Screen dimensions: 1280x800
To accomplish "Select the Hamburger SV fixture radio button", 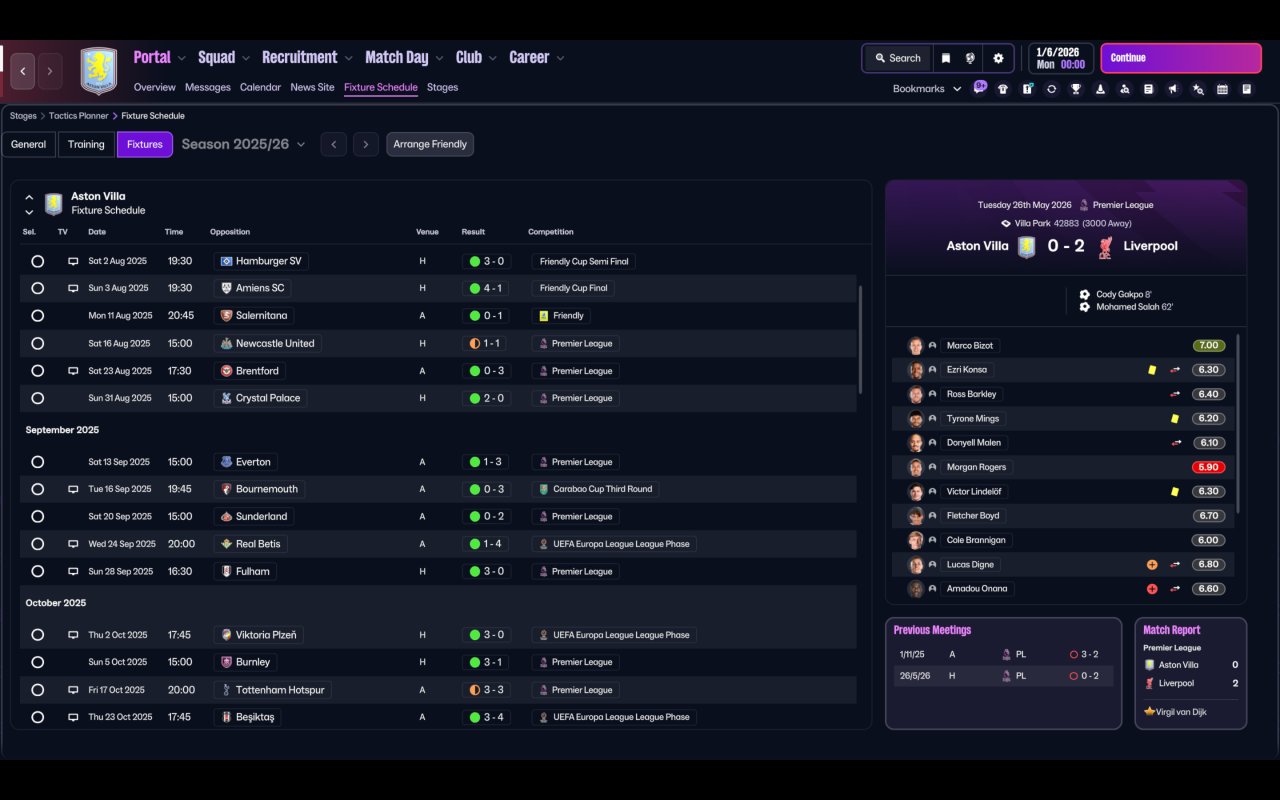I will pos(37,261).
